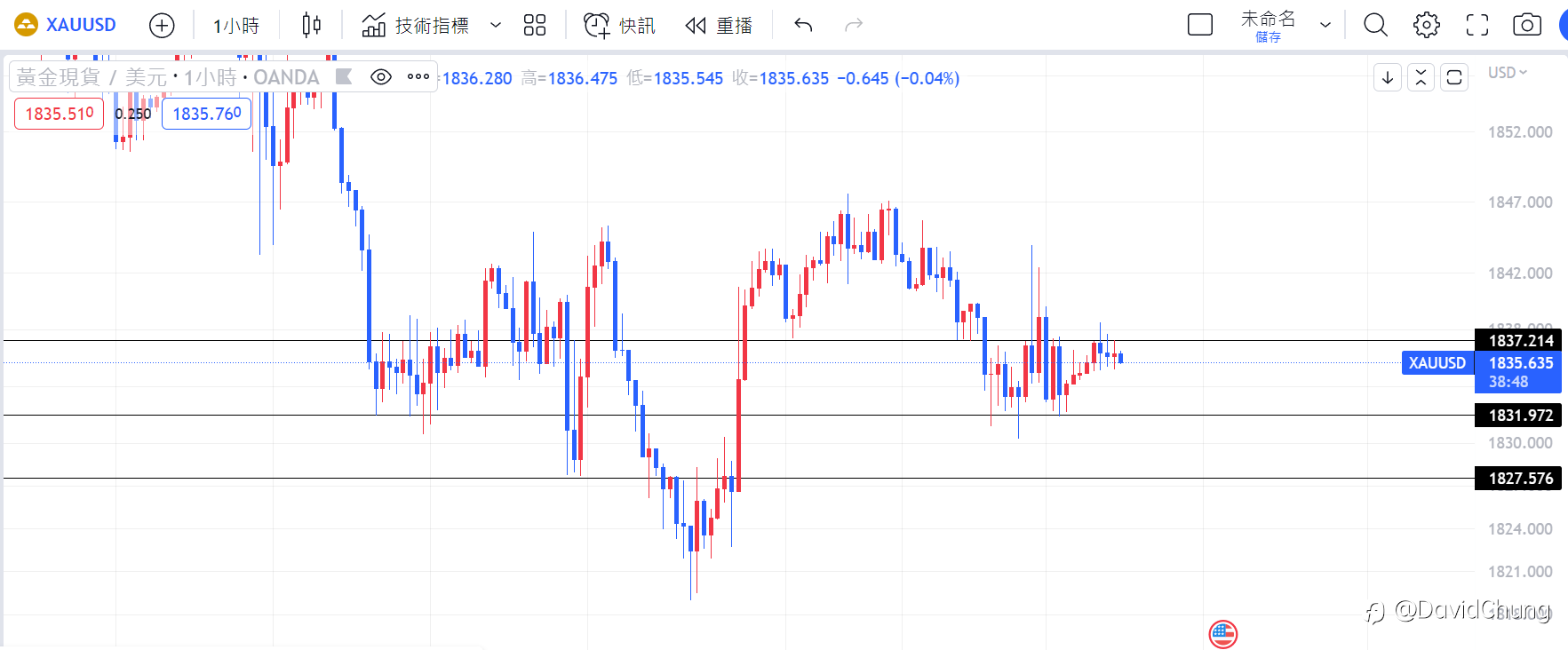Open chart settings gear icon
The image size is (1568, 650).
pyautogui.click(x=1427, y=26)
